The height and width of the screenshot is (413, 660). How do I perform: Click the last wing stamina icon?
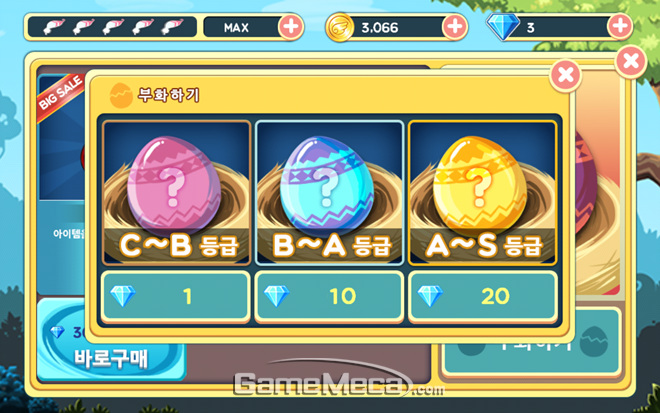click(x=173, y=27)
